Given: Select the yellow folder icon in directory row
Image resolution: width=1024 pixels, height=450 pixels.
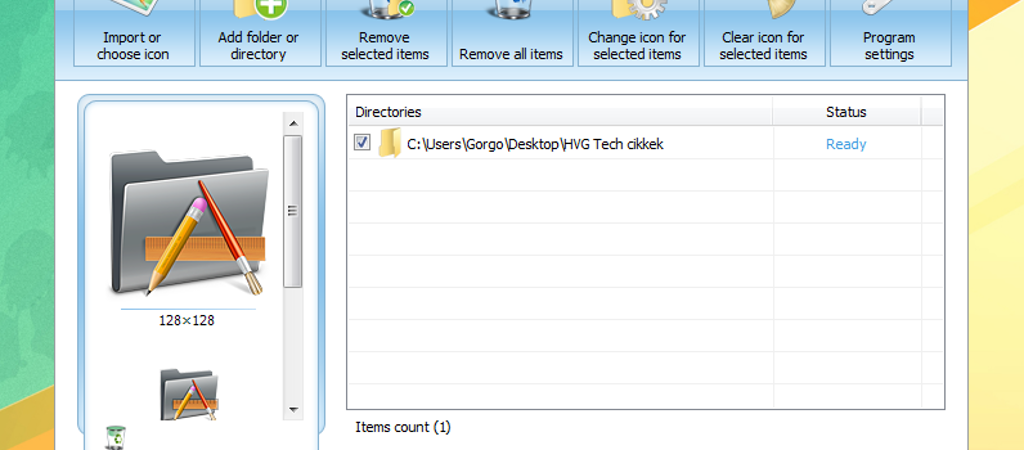Looking at the screenshot, I should [390, 143].
